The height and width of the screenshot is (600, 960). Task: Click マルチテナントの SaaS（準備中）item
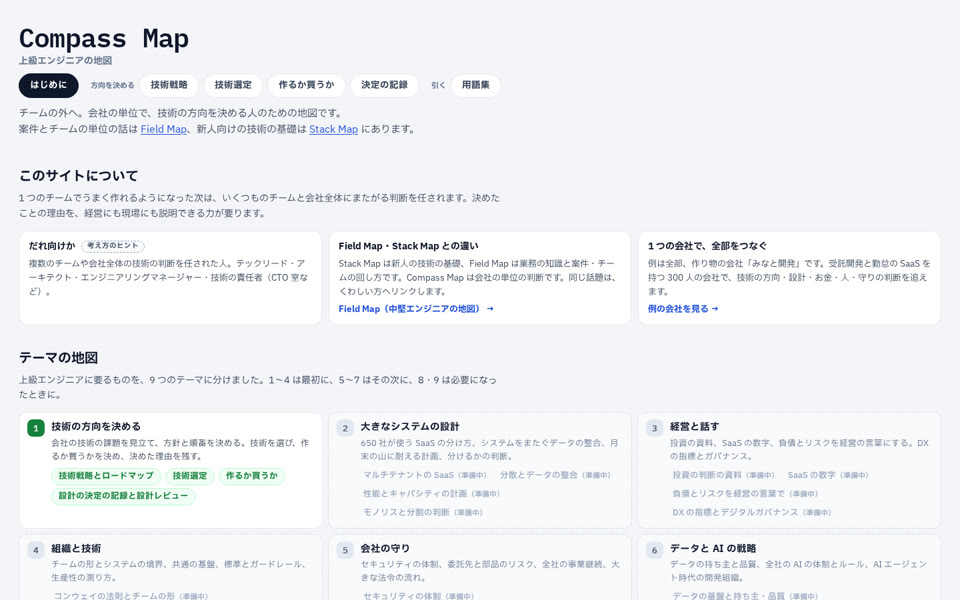click(425, 475)
